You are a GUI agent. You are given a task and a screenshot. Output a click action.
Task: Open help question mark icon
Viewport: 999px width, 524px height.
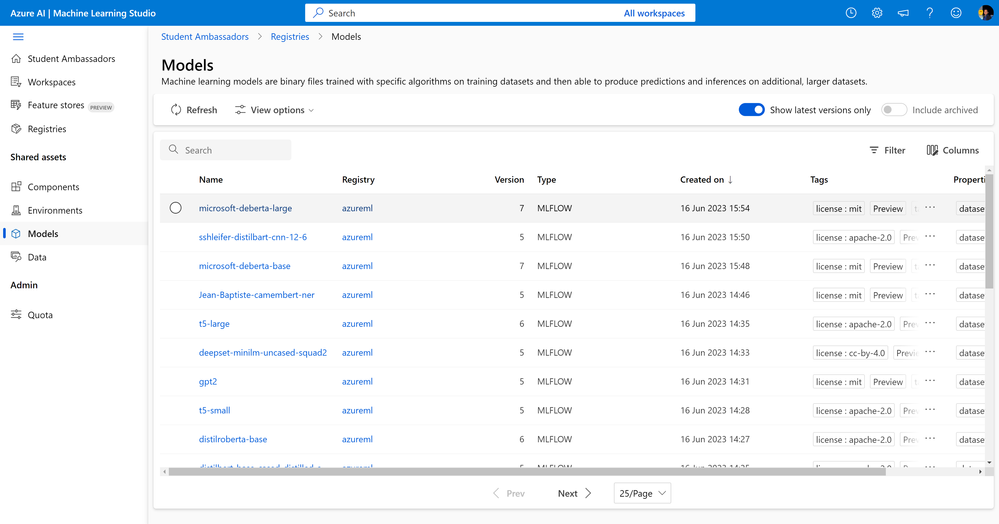pos(930,13)
